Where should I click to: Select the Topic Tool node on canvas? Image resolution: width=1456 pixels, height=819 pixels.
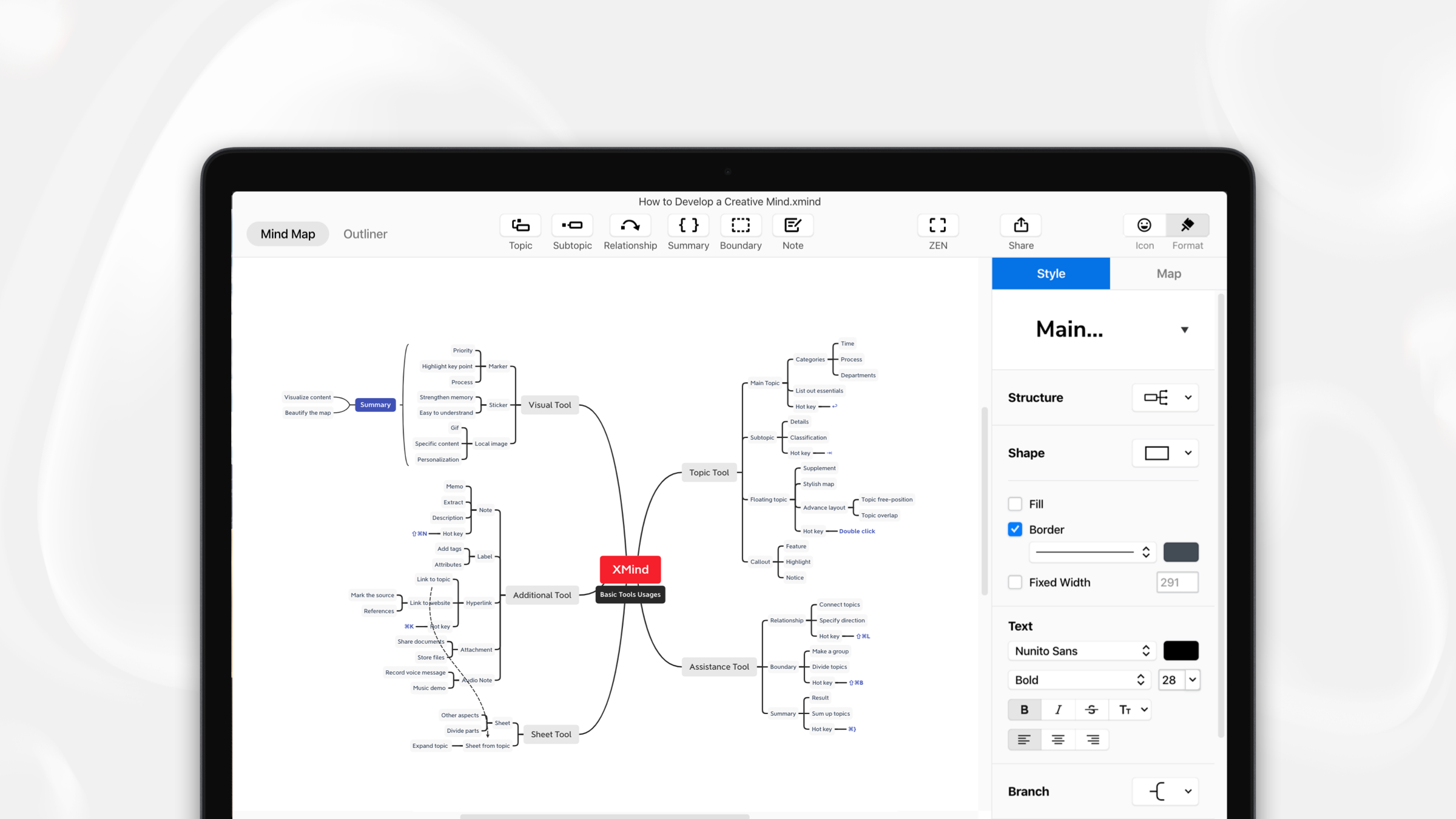pos(709,473)
